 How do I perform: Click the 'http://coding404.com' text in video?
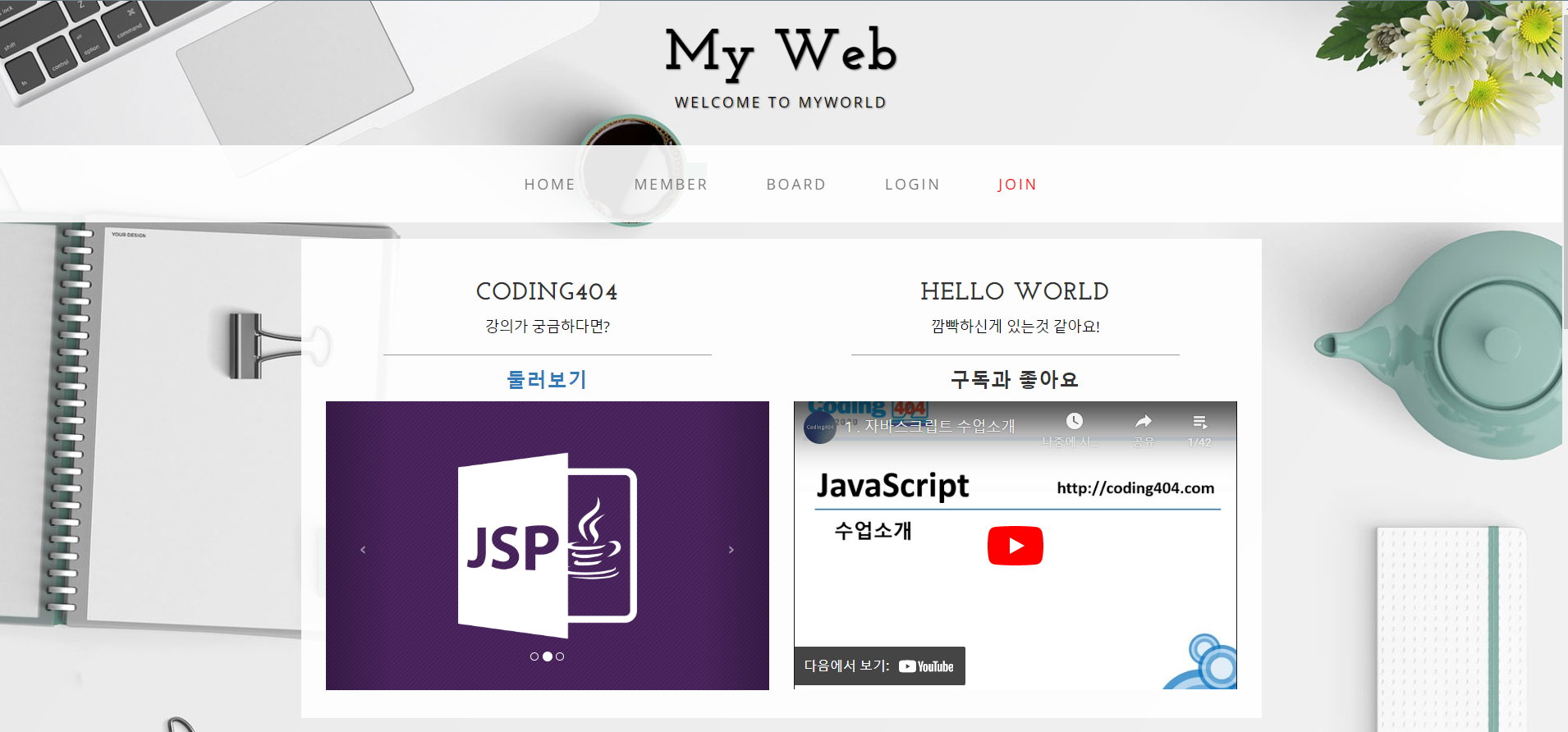click(1135, 488)
